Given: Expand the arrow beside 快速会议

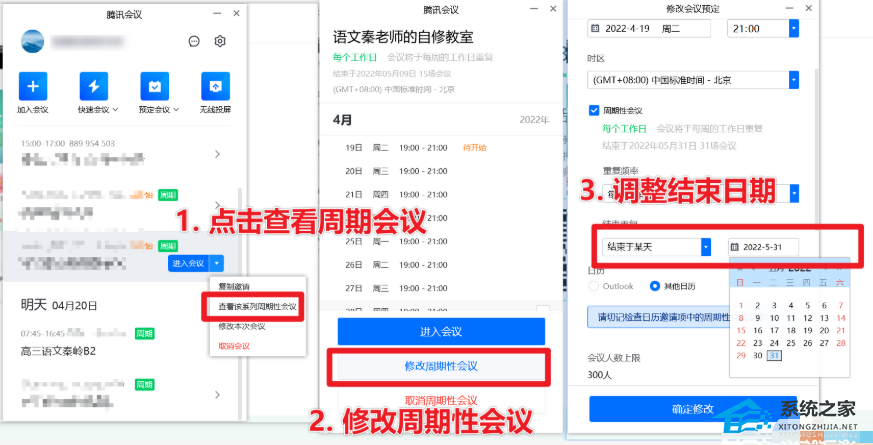Looking at the screenshot, I should point(115,110).
